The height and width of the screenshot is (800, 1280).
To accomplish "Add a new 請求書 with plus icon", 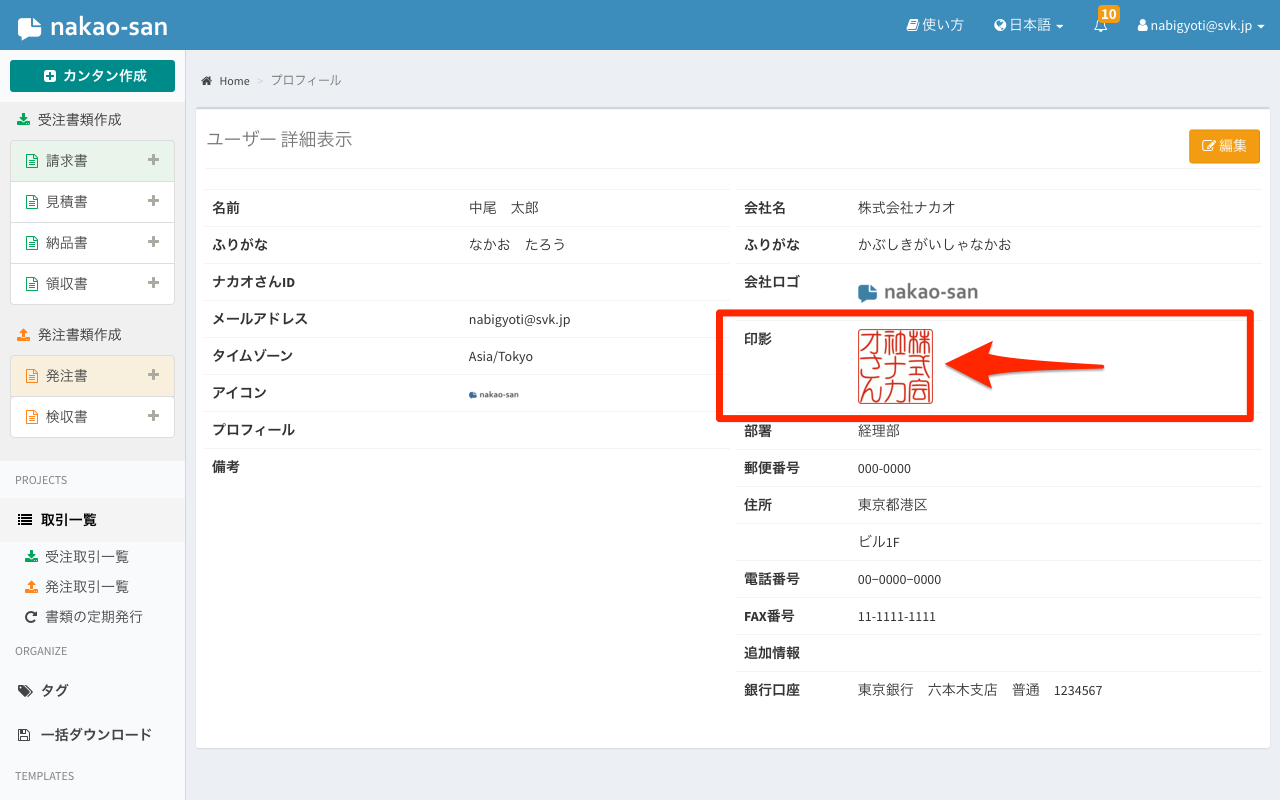I will [x=153, y=159].
